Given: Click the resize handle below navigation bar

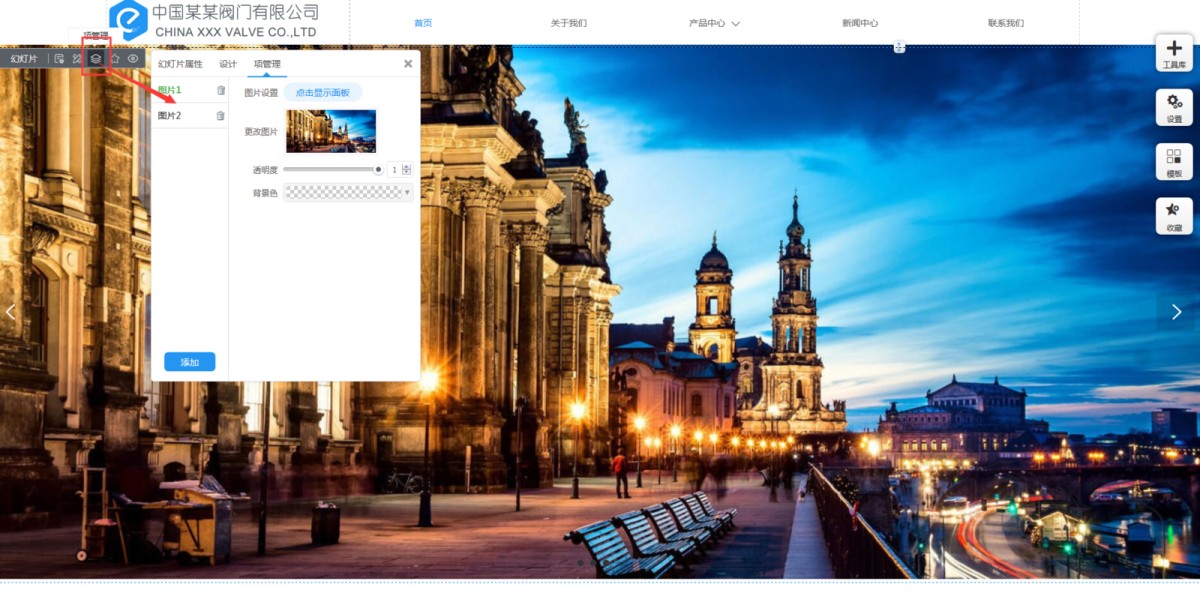Looking at the screenshot, I should coord(899,47).
